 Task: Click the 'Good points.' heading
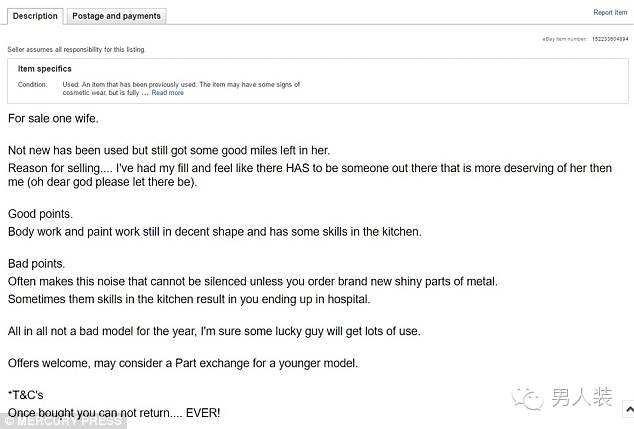40,214
